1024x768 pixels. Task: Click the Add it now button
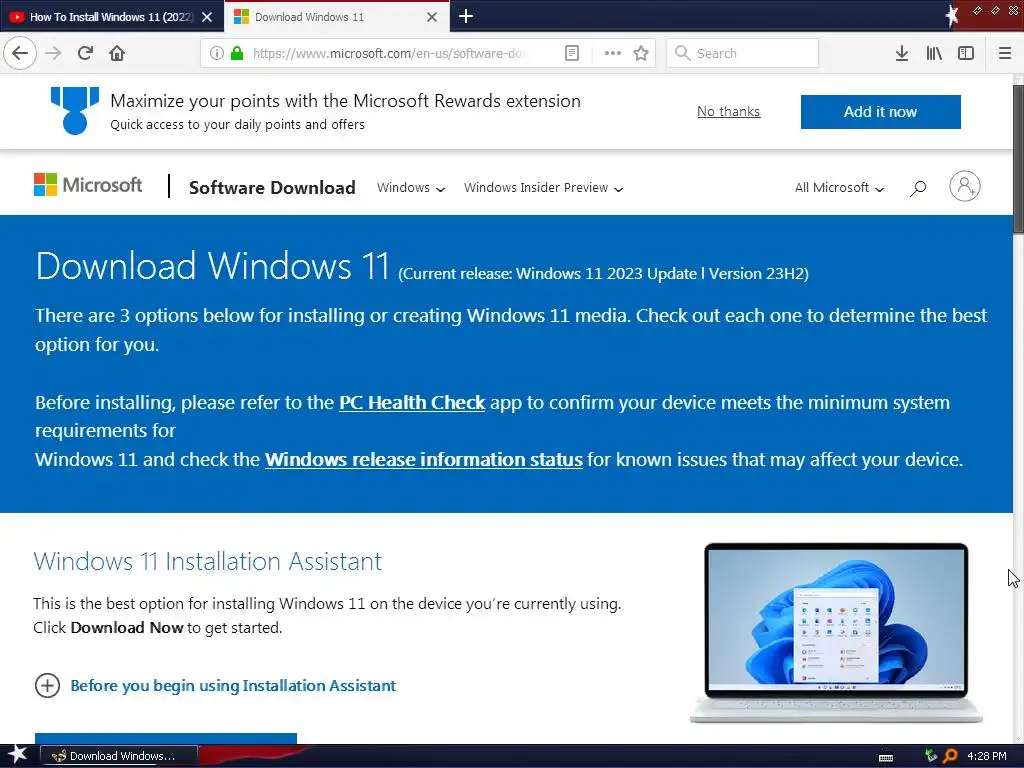(x=880, y=112)
